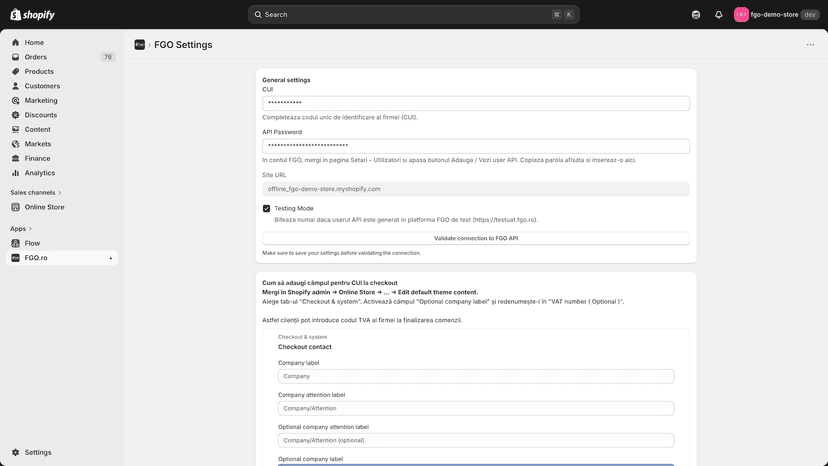Click the Customers person icon

15,86
